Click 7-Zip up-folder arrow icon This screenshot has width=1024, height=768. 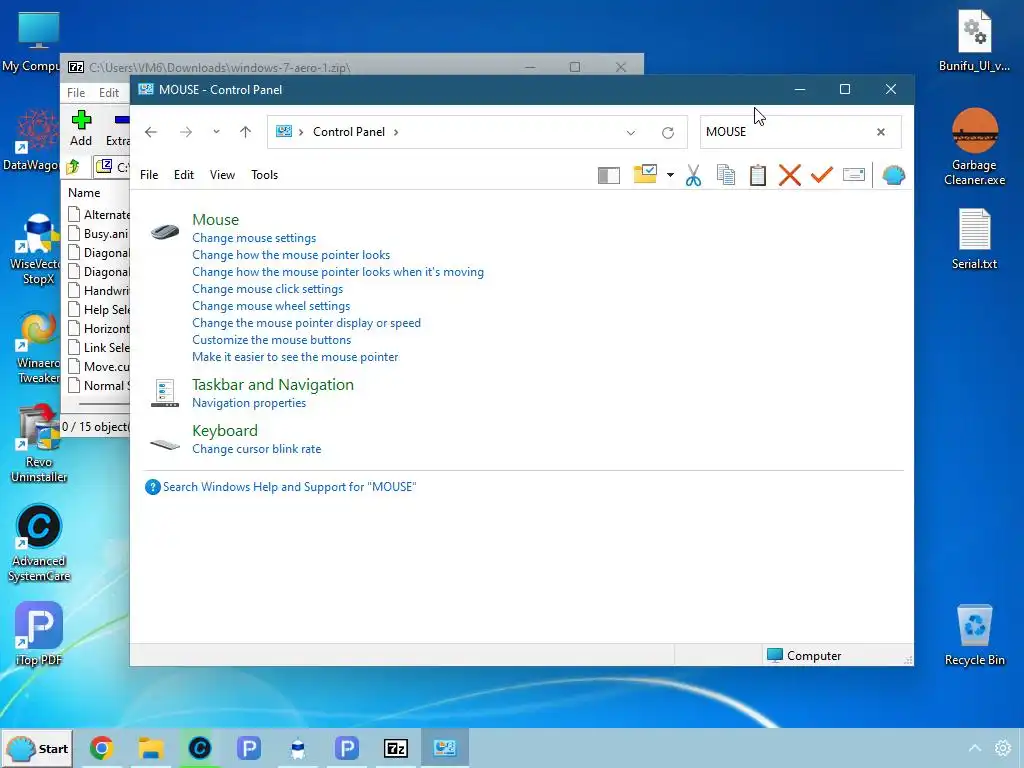pyautogui.click(x=73, y=167)
